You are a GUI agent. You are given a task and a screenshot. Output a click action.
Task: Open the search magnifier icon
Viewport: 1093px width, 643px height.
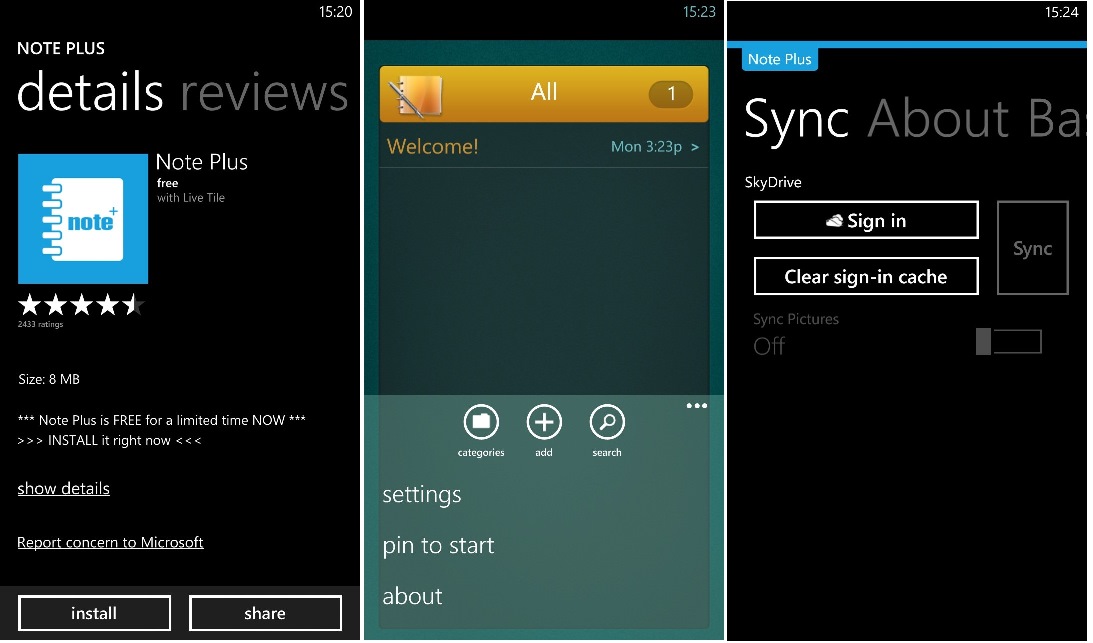(x=607, y=422)
